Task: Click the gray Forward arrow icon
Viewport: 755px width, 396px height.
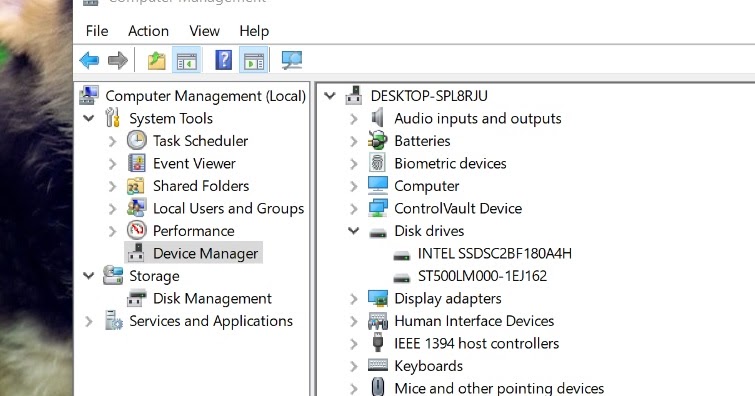Action: [117, 61]
